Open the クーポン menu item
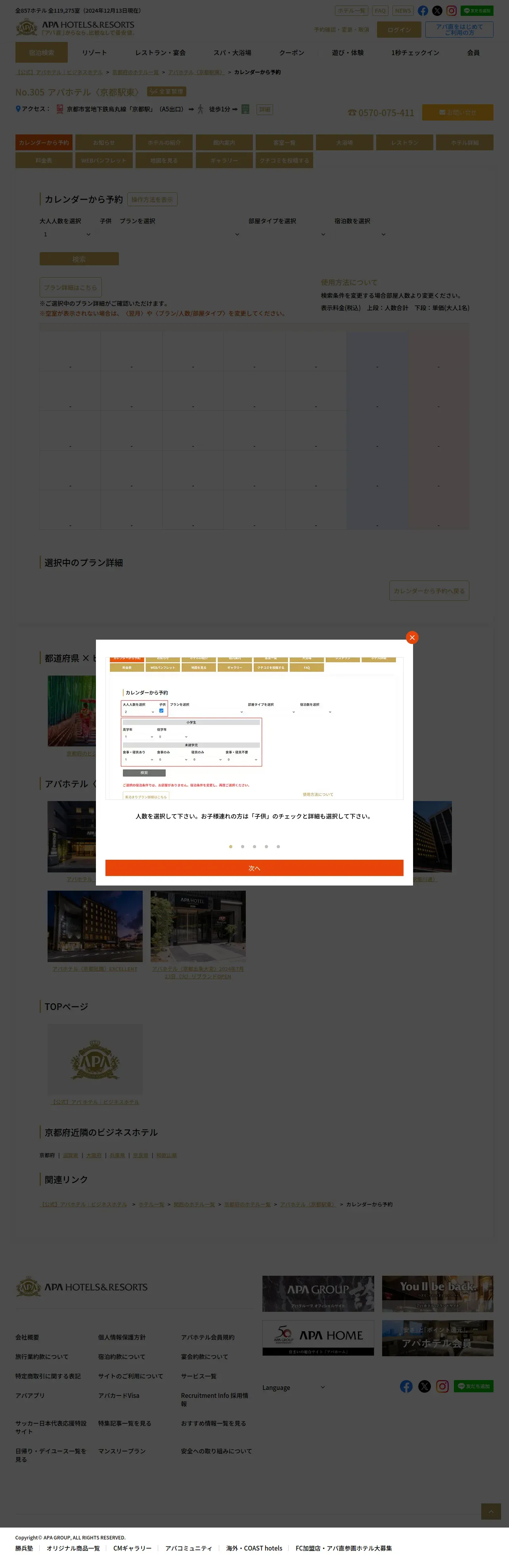Viewport: 509px width, 1568px height. (292, 52)
